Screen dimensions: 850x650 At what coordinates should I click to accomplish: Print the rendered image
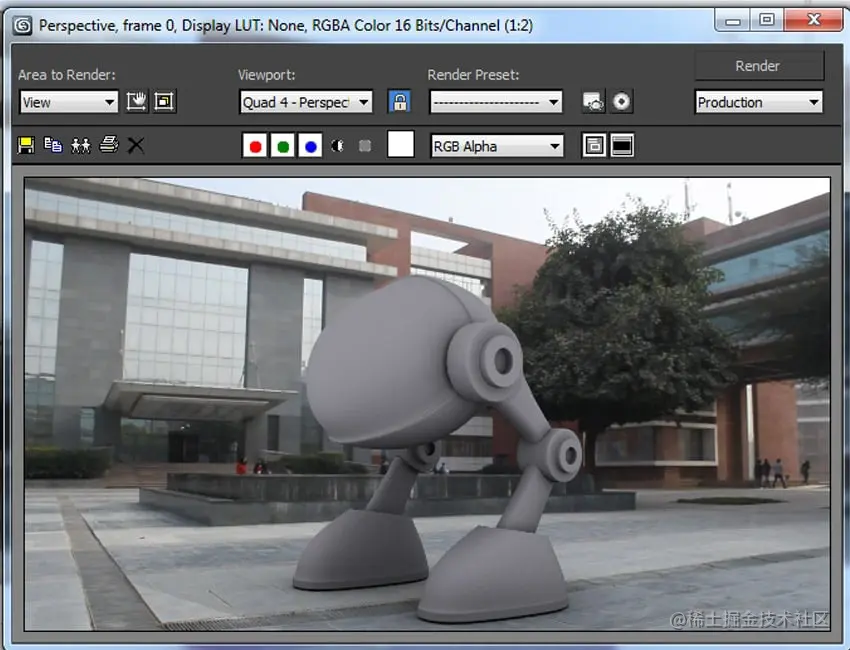pyautogui.click(x=109, y=145)
